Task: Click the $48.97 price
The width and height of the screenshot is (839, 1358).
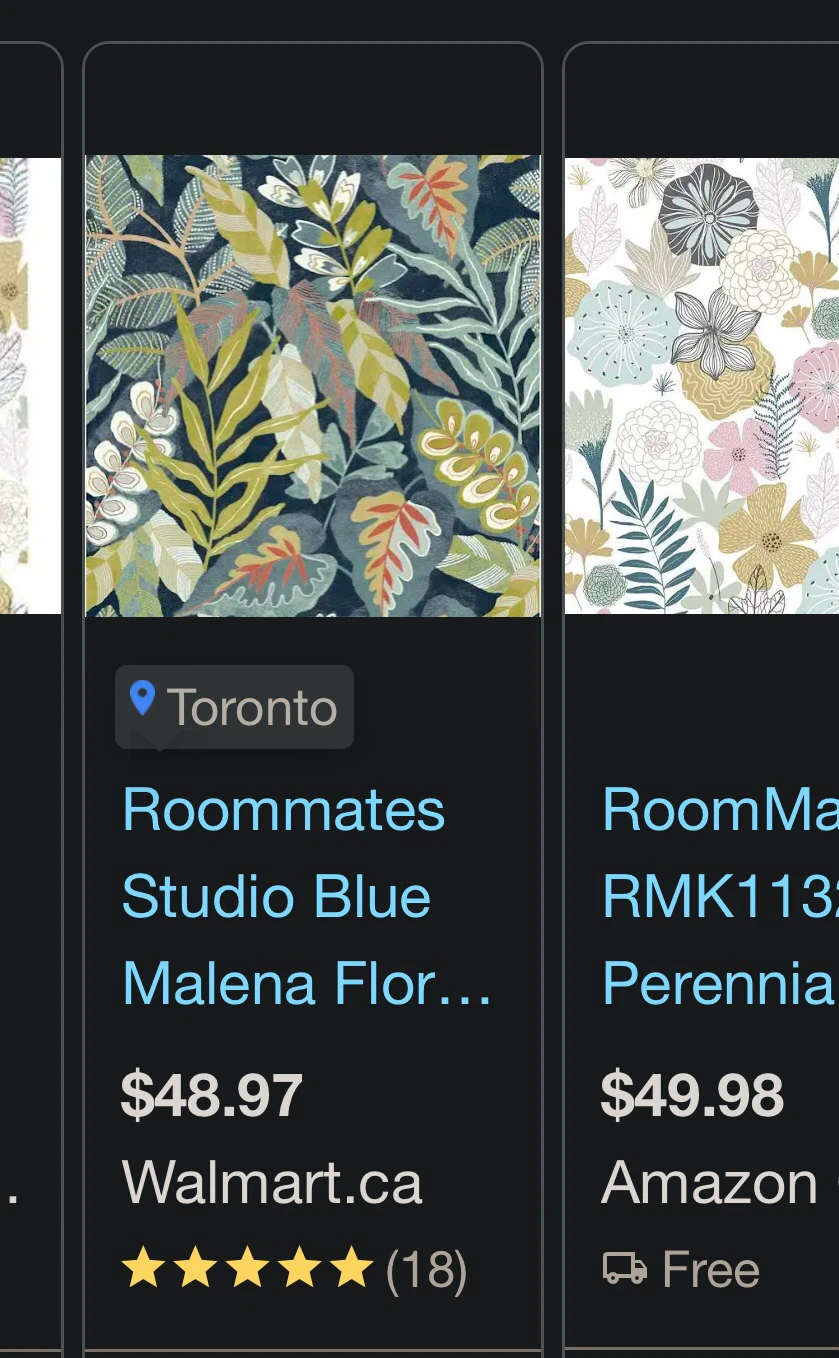Action: 211,1095
